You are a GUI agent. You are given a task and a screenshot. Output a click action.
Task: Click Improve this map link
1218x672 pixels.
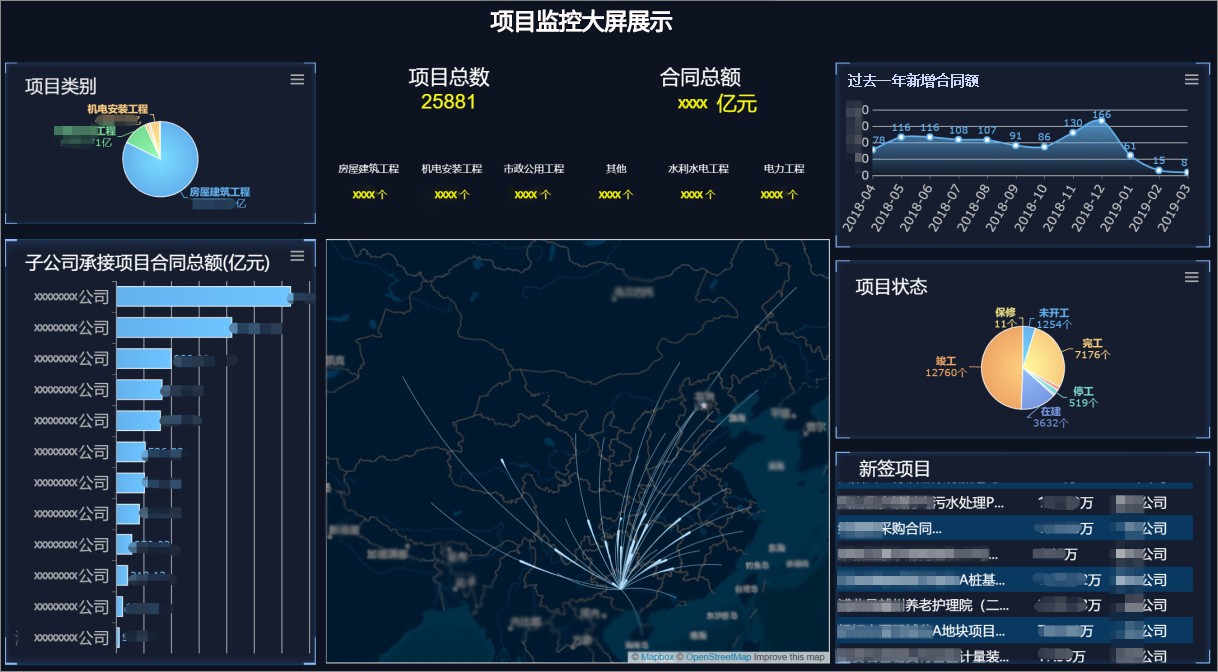coord(790,657)
